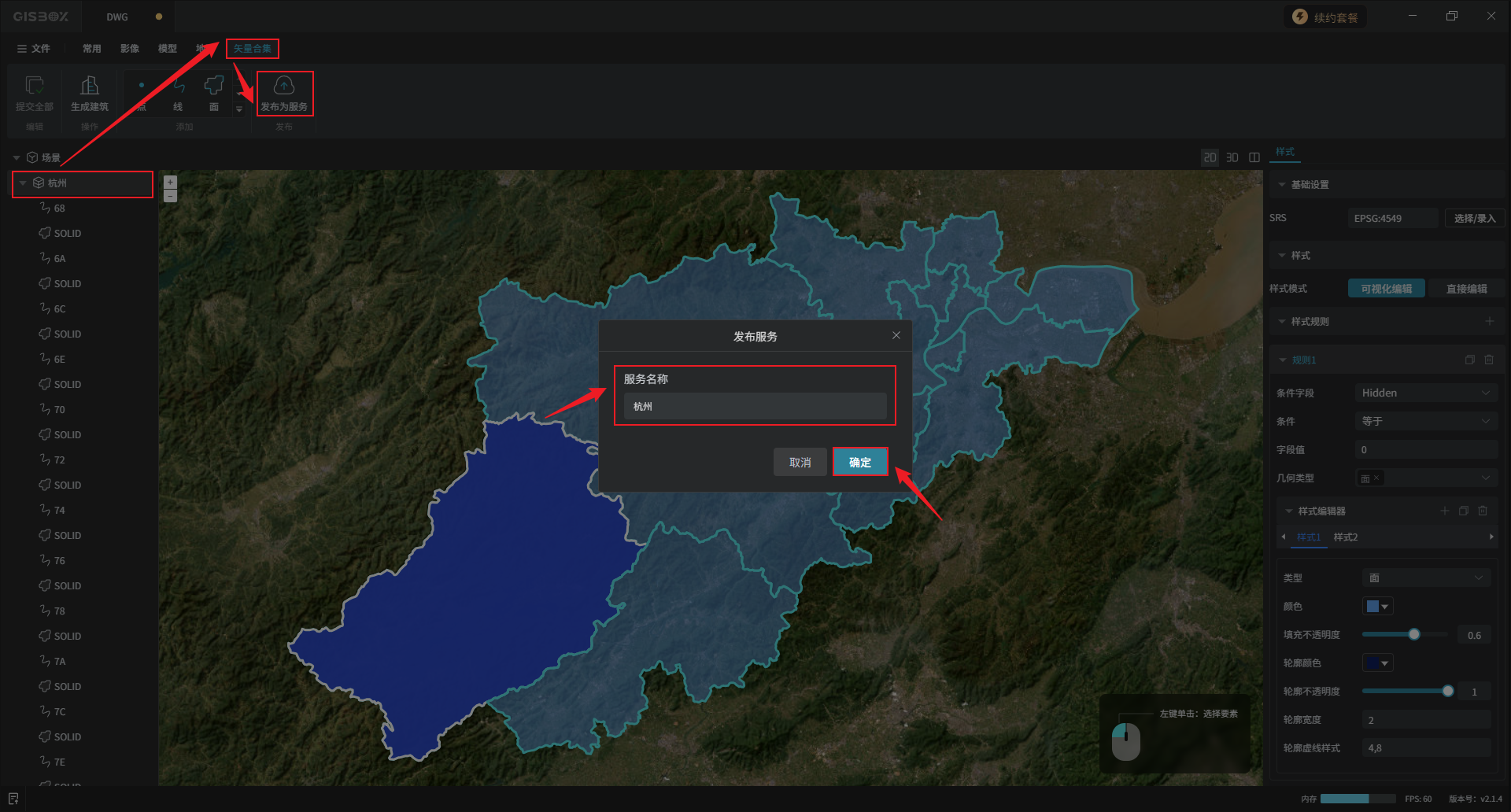1511x812 pixels.
Task: Copy the style in 样式编辑器 header
Action: tap(1464, 511)
